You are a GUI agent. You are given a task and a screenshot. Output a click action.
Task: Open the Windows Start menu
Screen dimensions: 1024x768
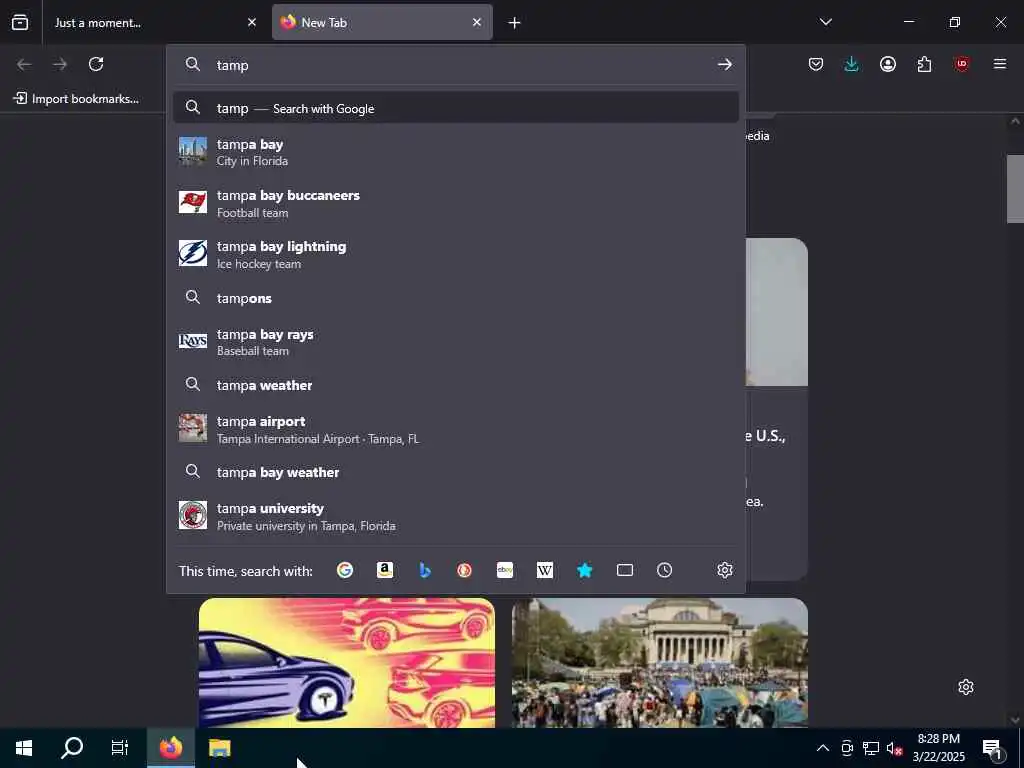coord(24,748)
